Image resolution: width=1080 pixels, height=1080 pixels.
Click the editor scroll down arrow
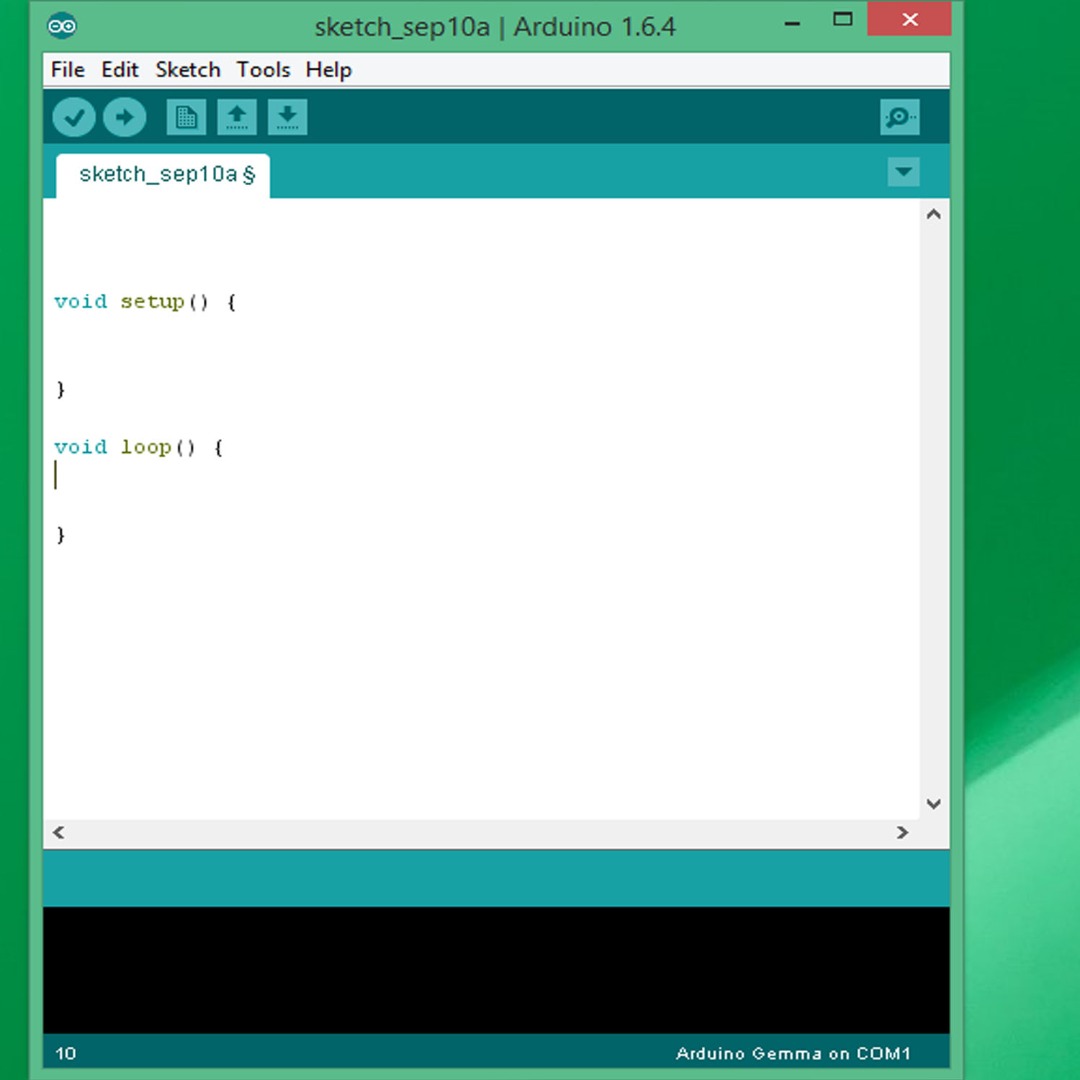[934, 804]
